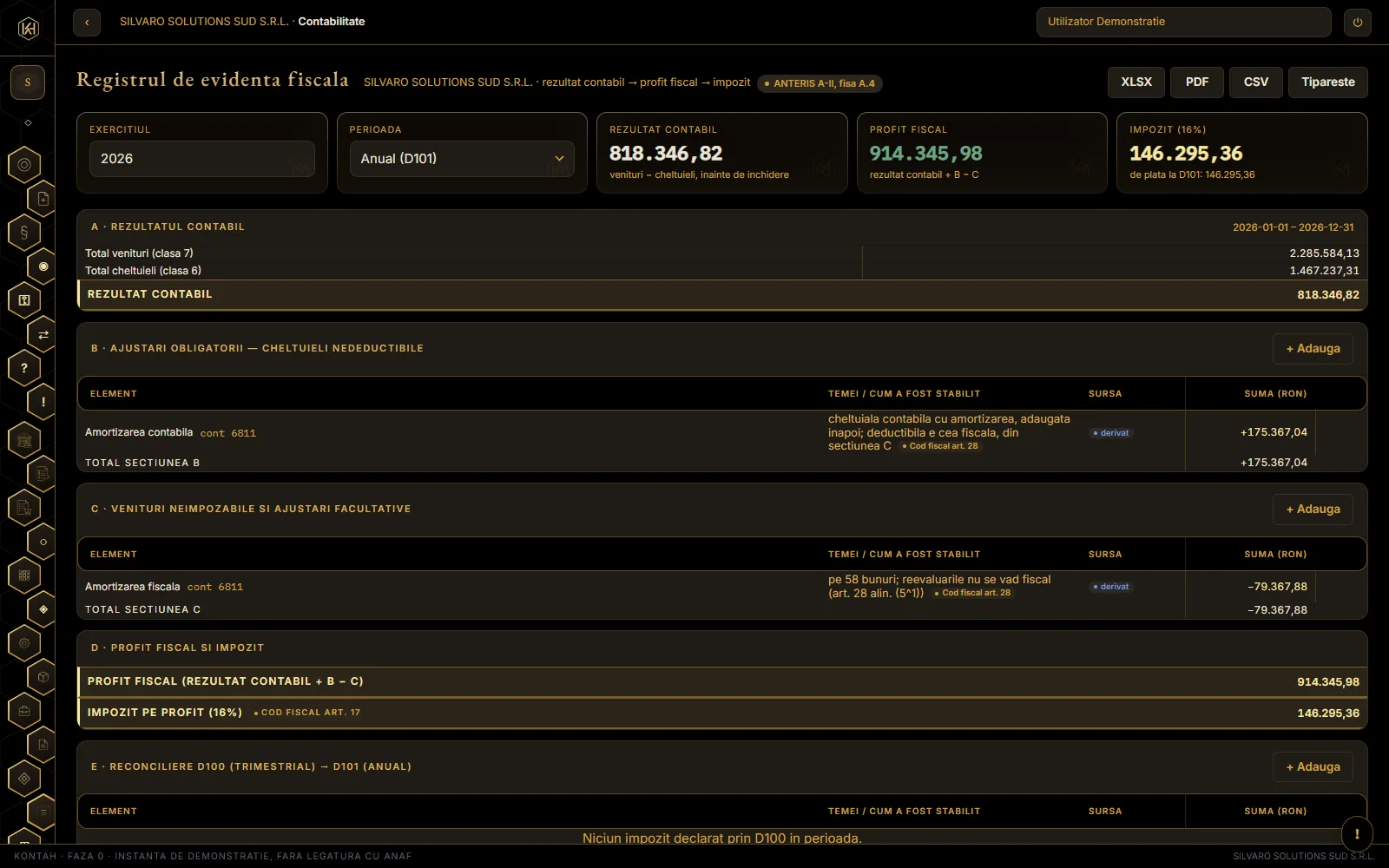The height and width of the screenshot is (868, 1389).
Task: Click the power icon beside Utilizator Demonstratie
Action: click(1357, 22)
